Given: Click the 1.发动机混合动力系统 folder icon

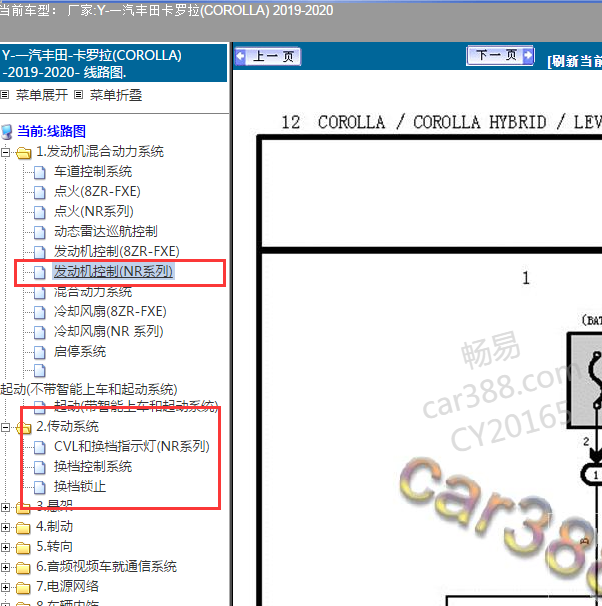Looking at the screenshot, I should coord(24,153).
